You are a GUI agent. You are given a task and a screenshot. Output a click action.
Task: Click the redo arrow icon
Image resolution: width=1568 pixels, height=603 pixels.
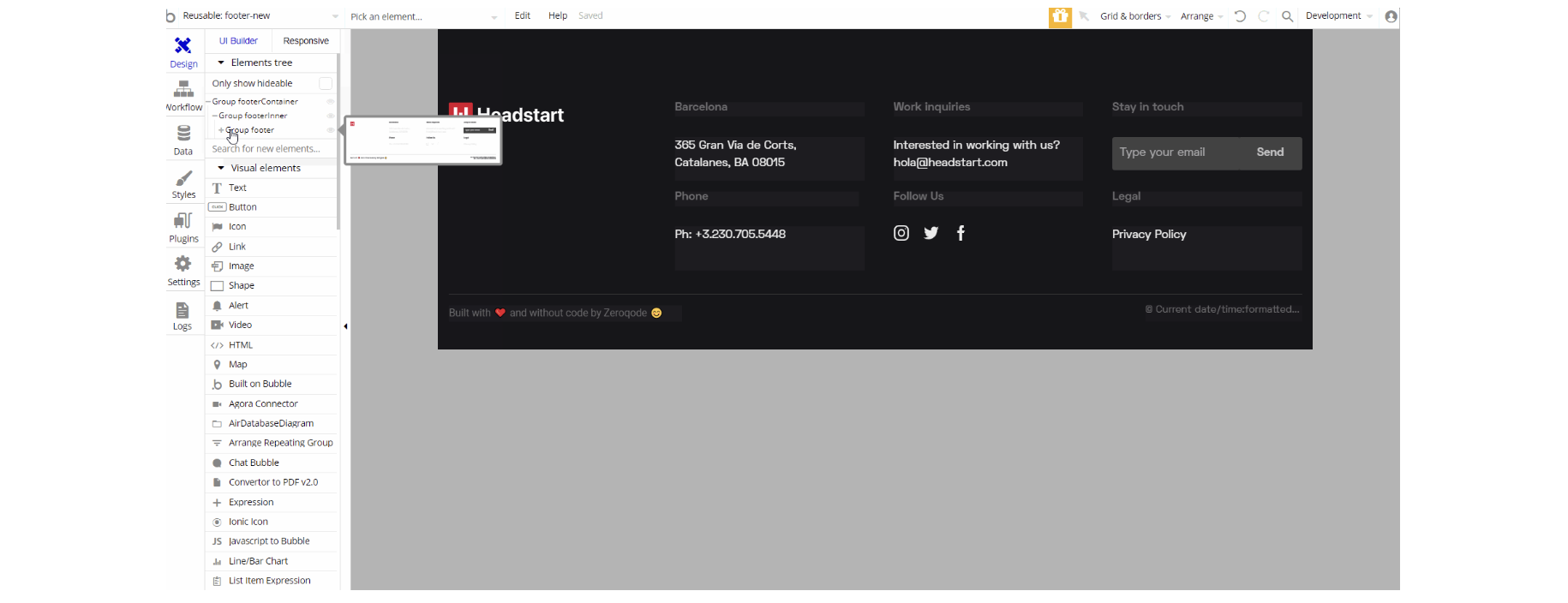(1264, 16)
